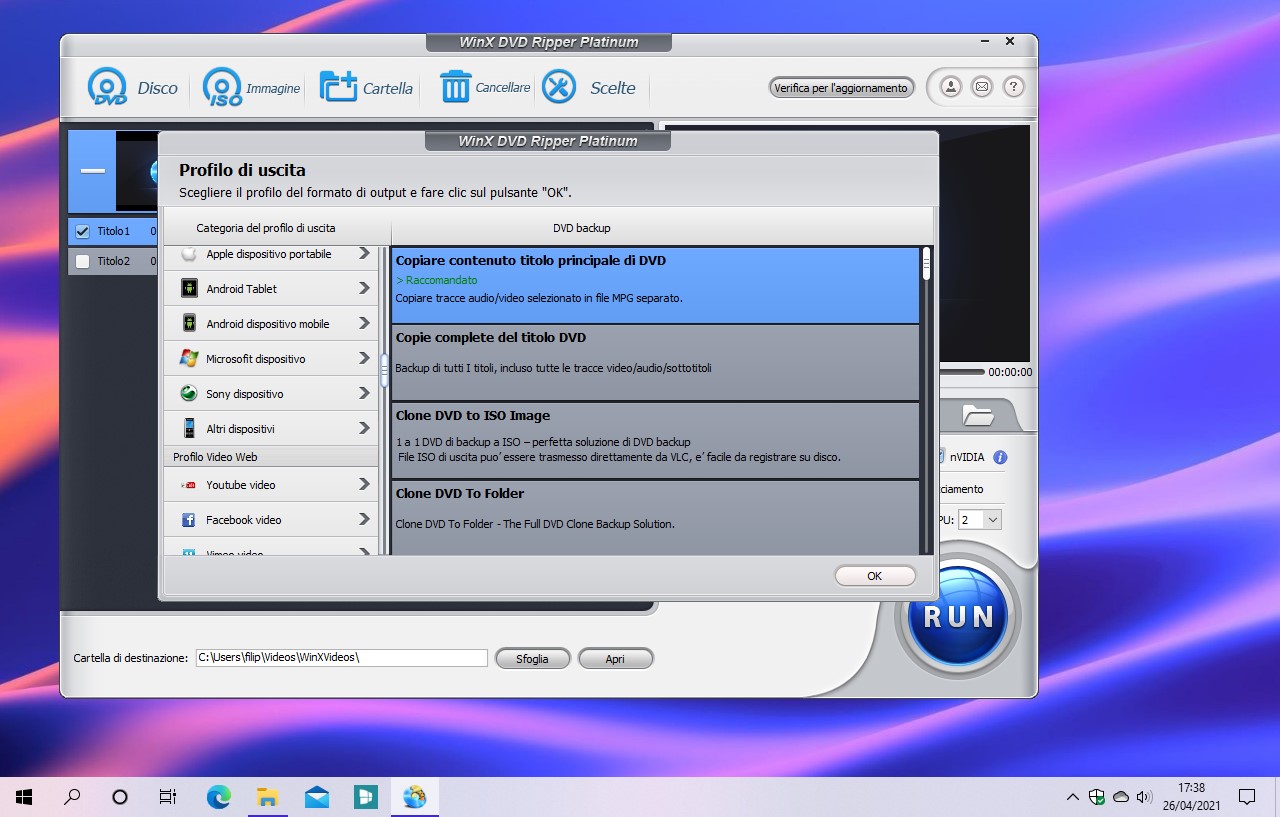The height and width of the screenshot is (817, 1280).
Task: Open File Explorer from taskbar
Action: (x=267, y=797)
